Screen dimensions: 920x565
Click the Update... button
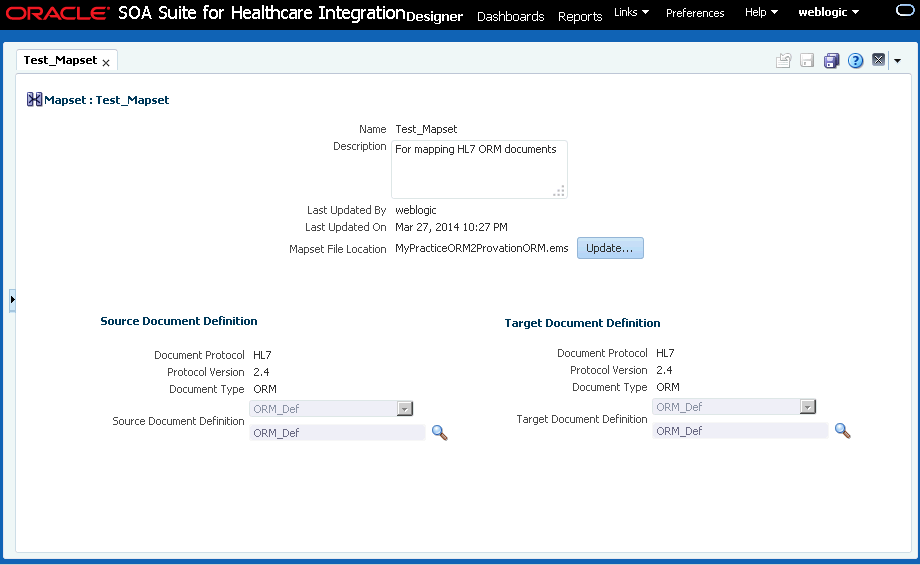610,248
